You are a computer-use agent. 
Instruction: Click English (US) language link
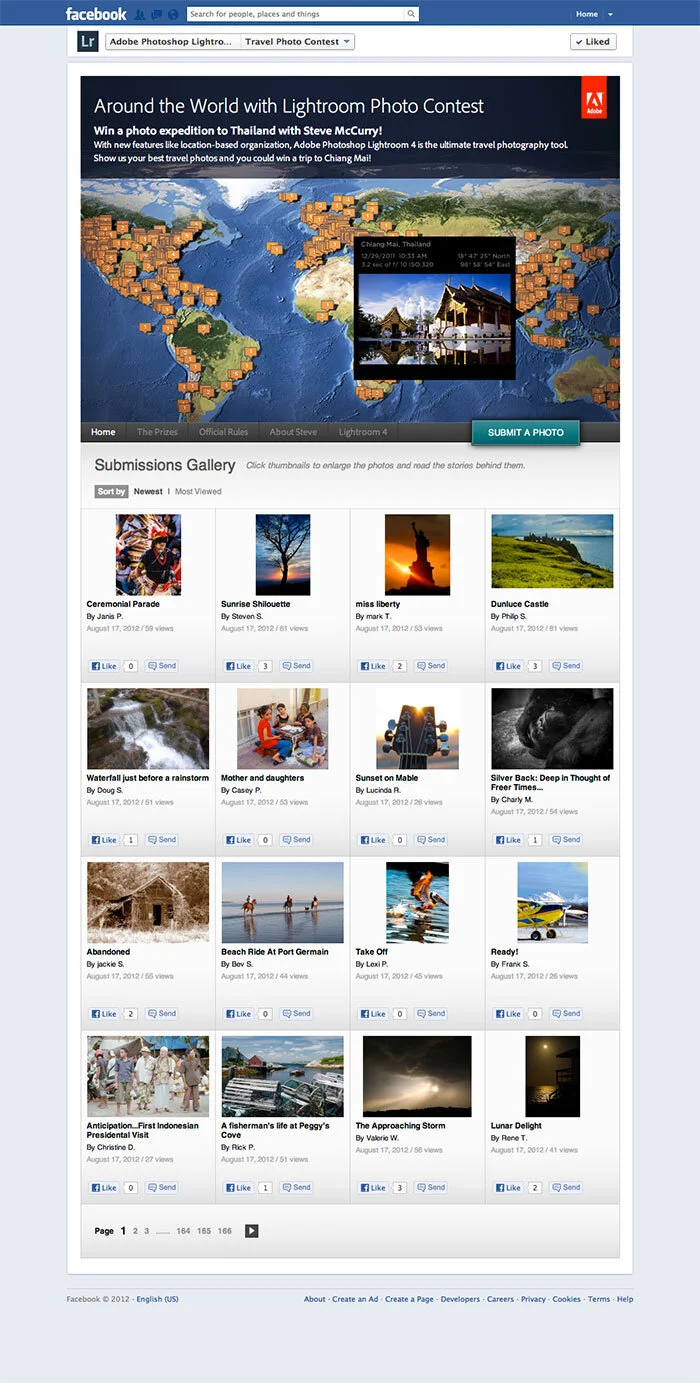pyautogui.click(x=158, y=1299)
